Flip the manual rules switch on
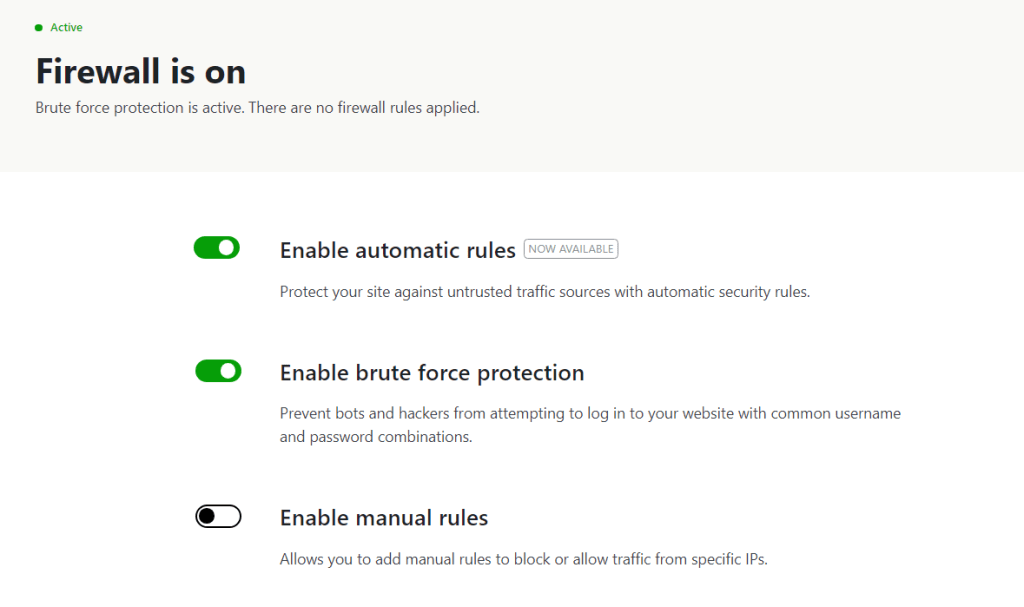Image resolution: width=1024 pixels, height=607 pixels. coord(218,516)
